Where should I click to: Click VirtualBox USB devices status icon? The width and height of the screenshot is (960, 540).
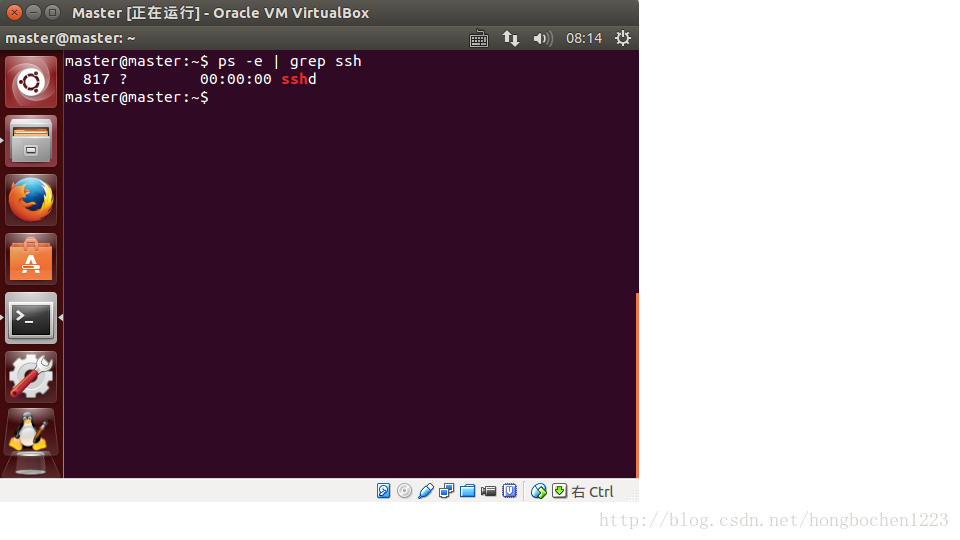(426, 491)
